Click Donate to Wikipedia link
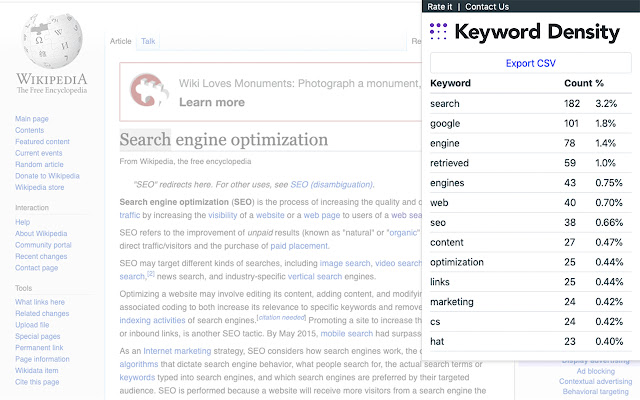640x400 pixels. (47, 176)
